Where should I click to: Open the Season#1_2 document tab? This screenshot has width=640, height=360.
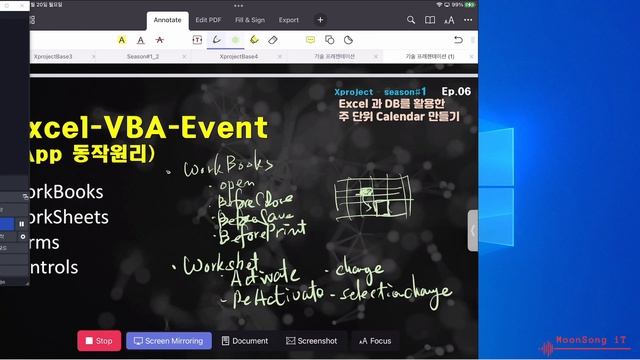point(143,56)
